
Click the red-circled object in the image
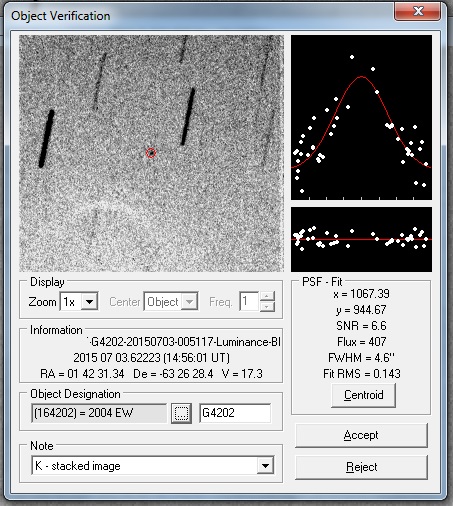151,153
